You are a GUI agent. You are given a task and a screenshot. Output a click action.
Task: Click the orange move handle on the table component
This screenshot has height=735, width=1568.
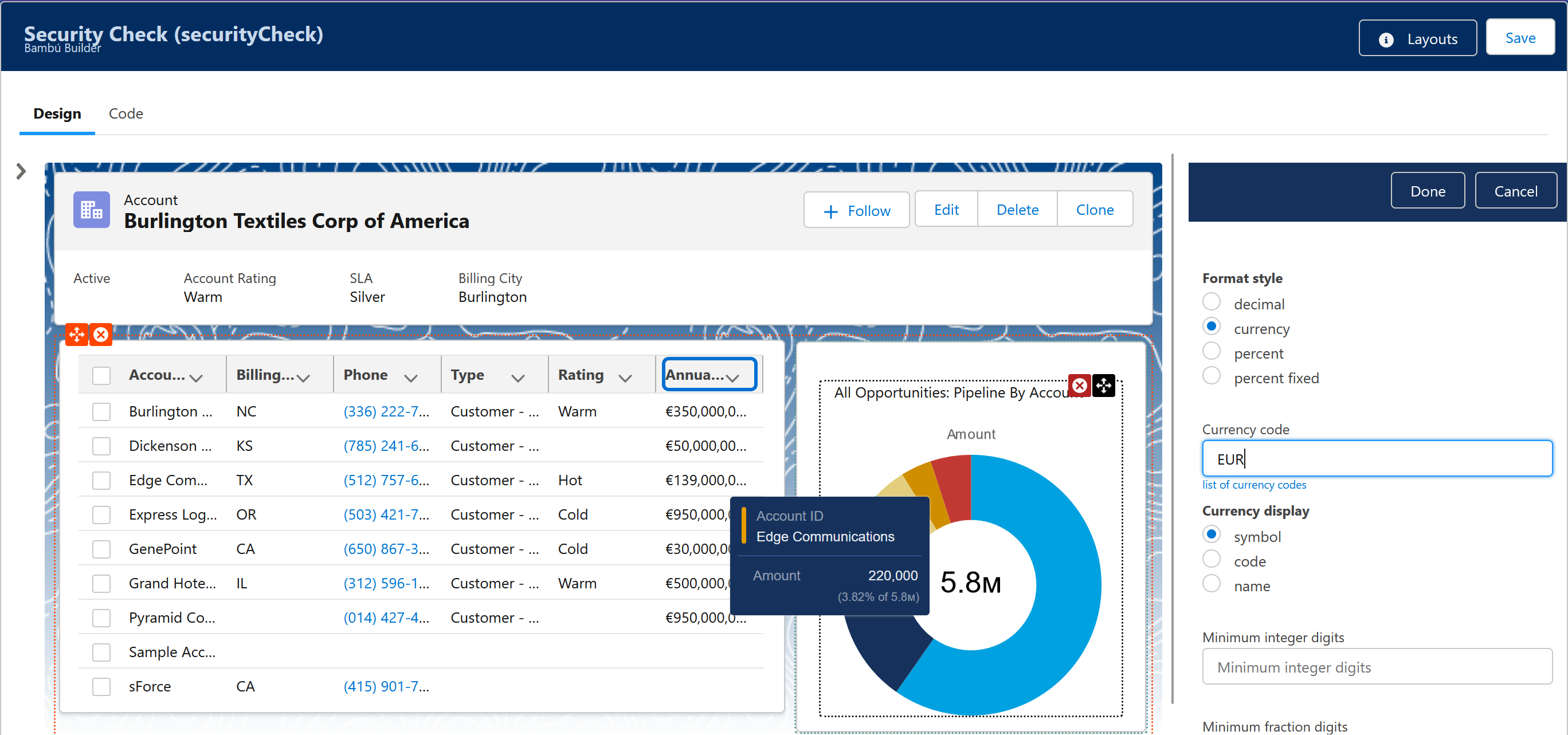tap(77, 335)
